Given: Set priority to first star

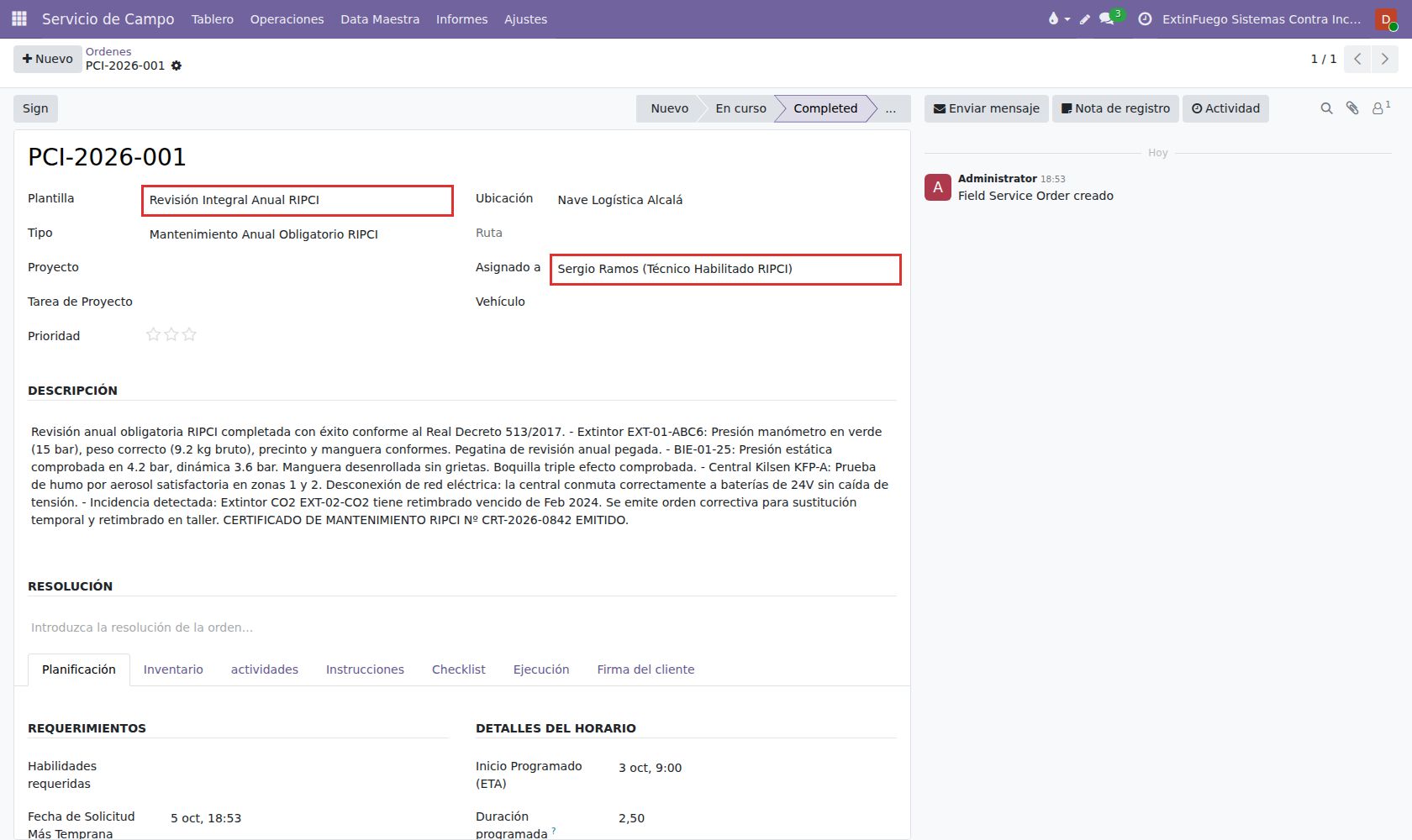Looking at the screenshot, I should [153, 334].
